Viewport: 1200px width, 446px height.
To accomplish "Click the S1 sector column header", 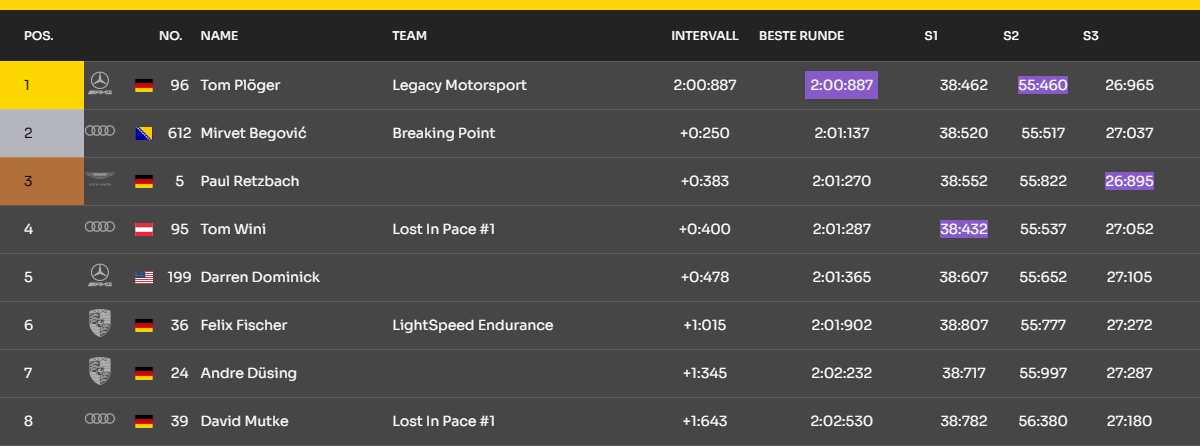I will [931, 36].
